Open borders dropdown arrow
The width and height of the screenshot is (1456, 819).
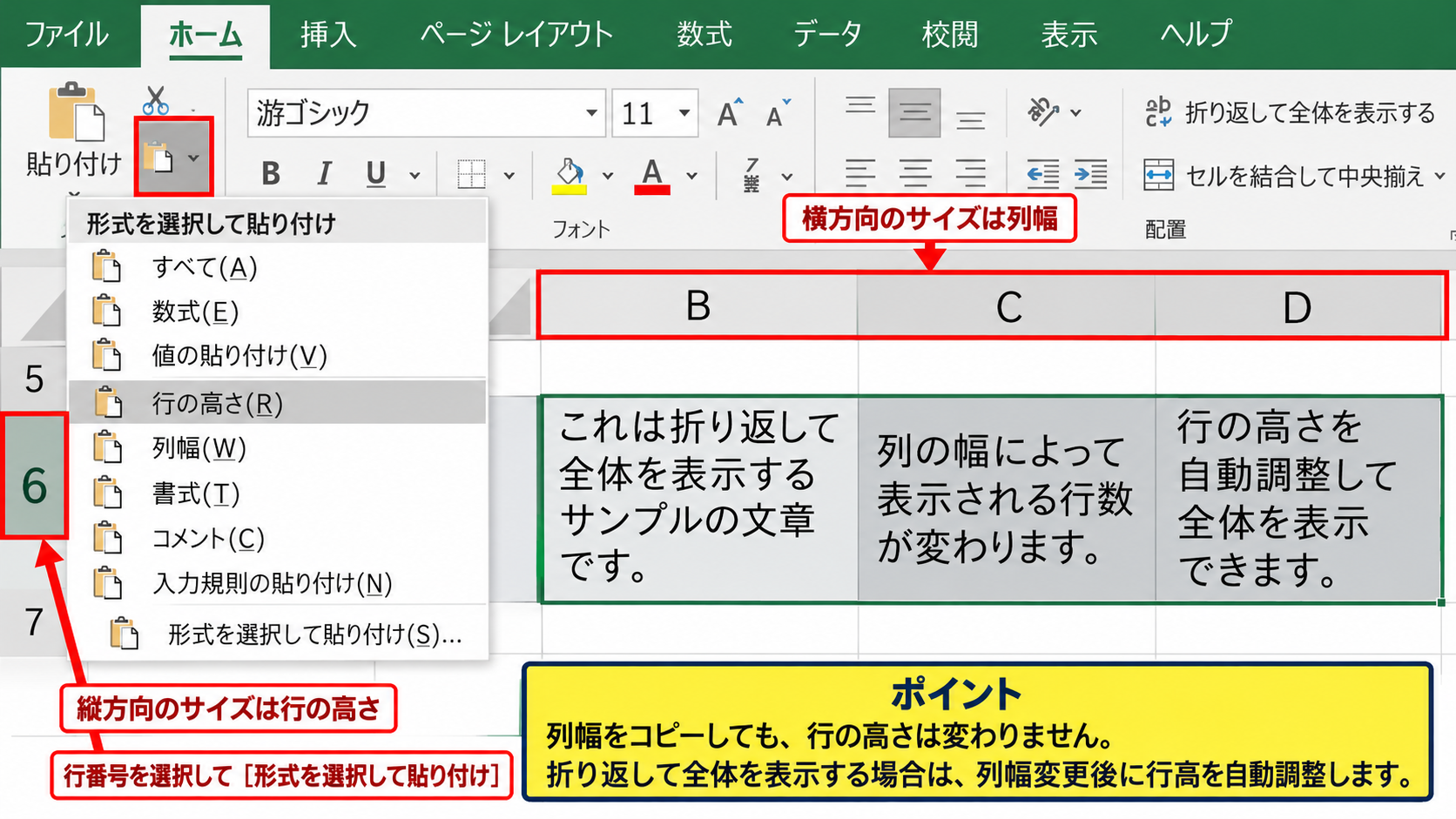509,176
